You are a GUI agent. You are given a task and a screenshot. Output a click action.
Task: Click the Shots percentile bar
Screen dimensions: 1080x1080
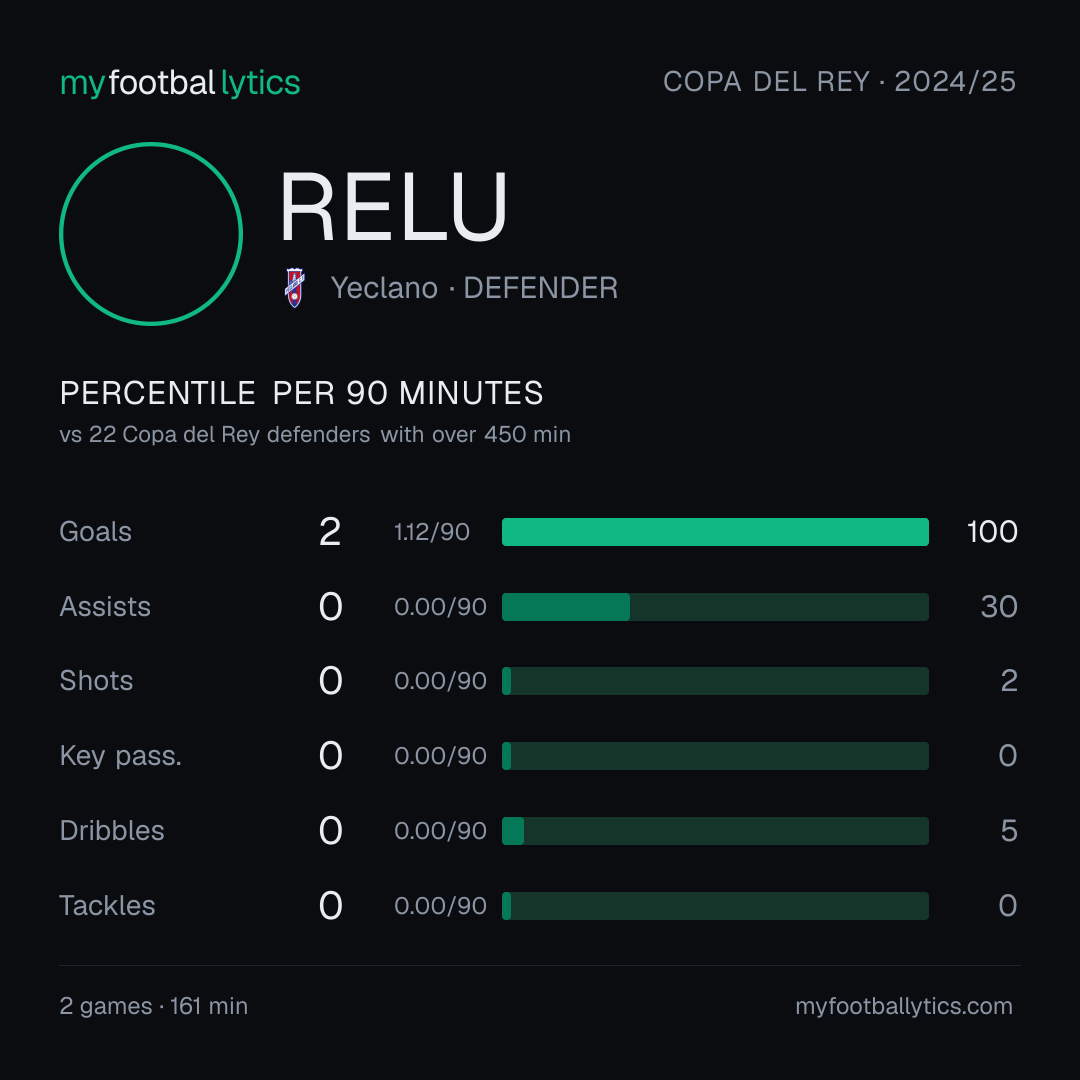715,681
